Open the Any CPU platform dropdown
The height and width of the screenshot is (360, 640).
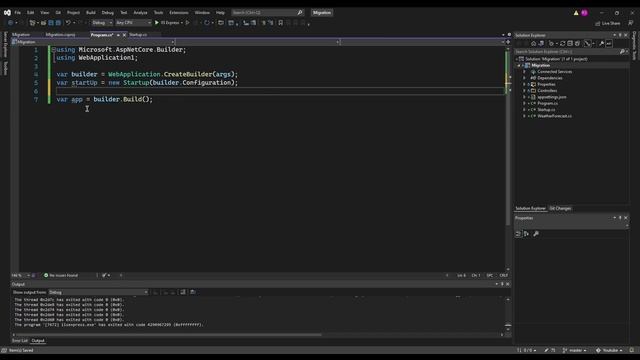(x=133, y=23)
